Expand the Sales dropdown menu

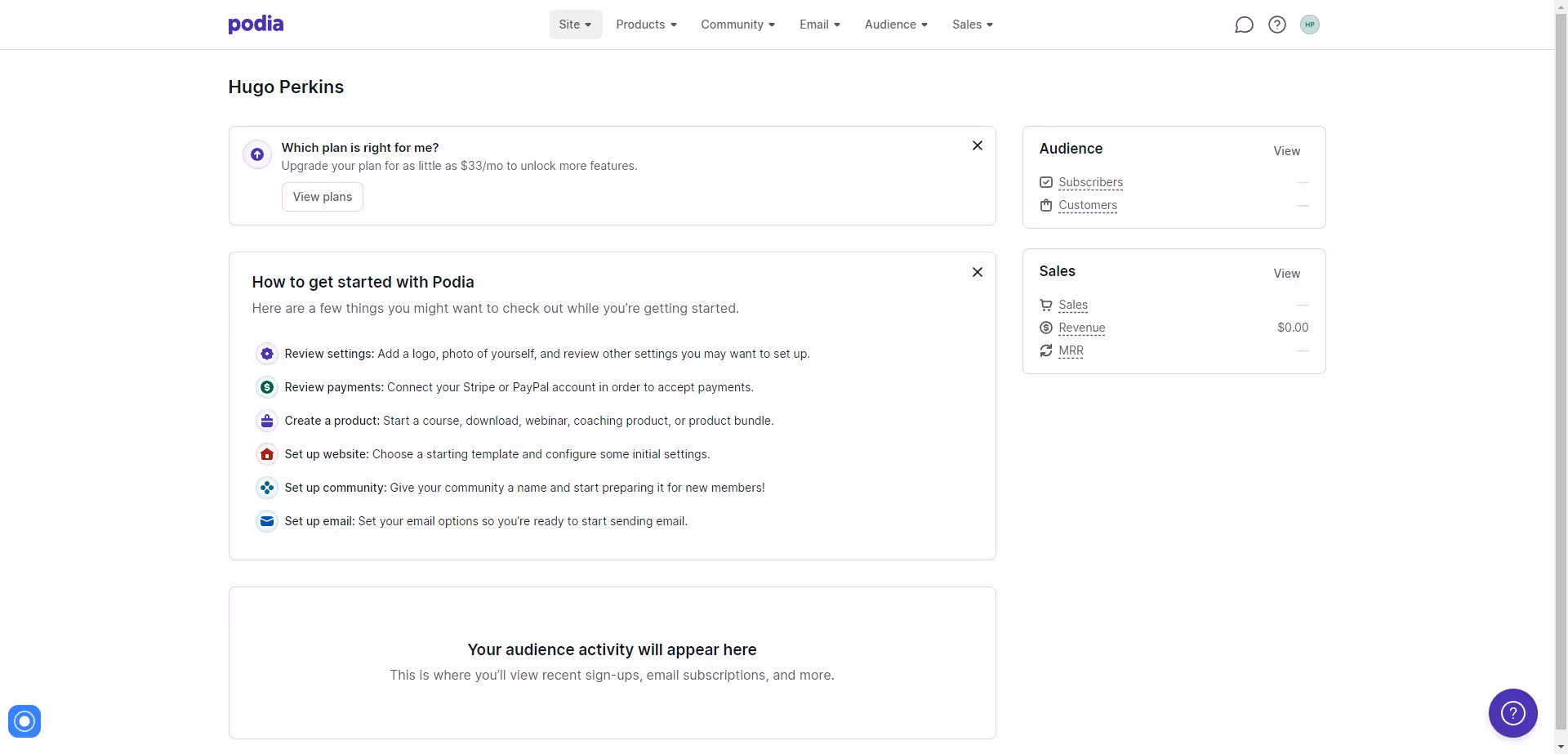click(973, 25)
